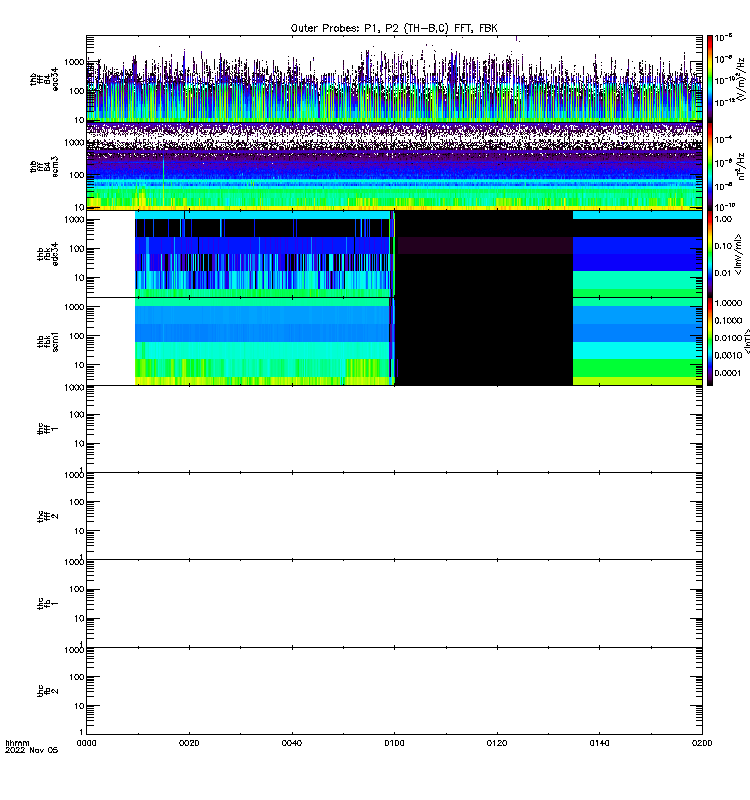Select the 0.1000 color bar tick value
The height and width of the screenshot is (800, 750).
[x=728, y=320]
